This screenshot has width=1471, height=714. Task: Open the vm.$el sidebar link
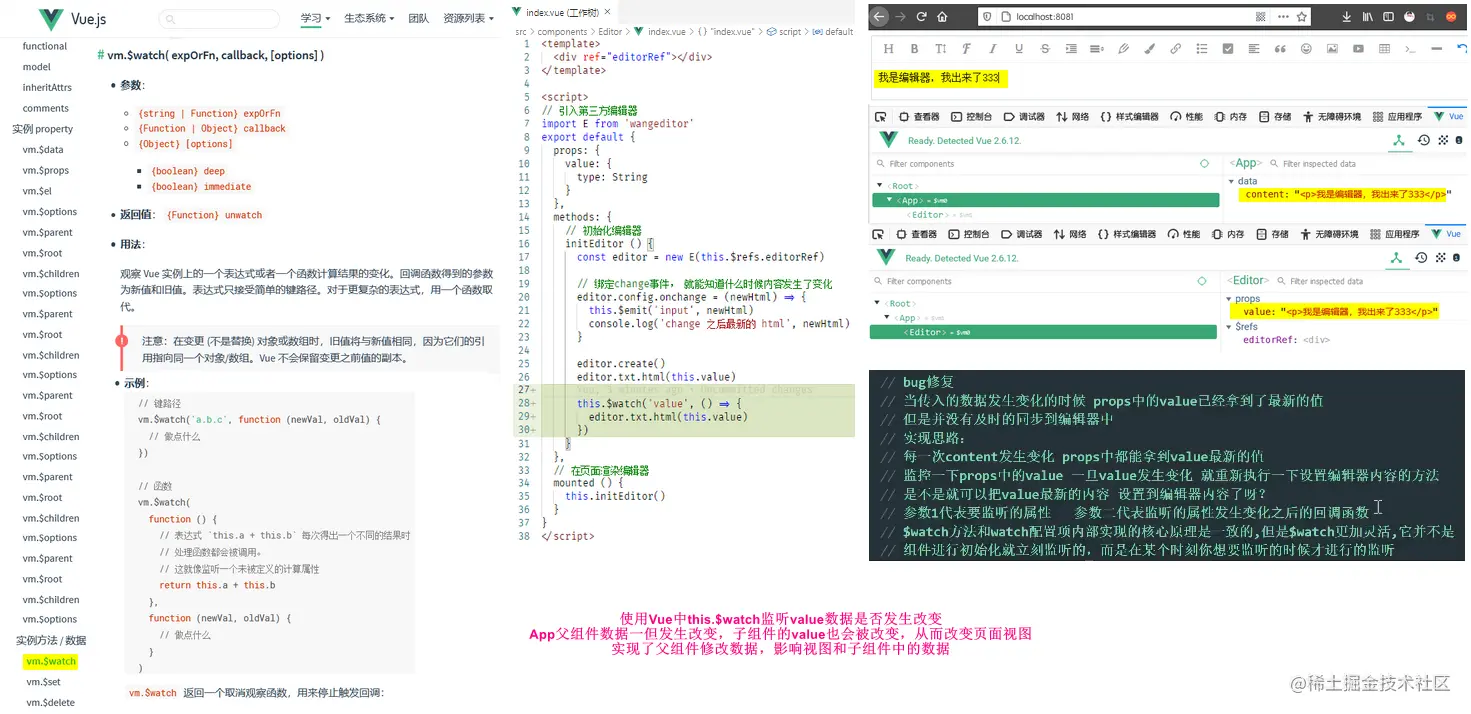click(x=37, y=191)
